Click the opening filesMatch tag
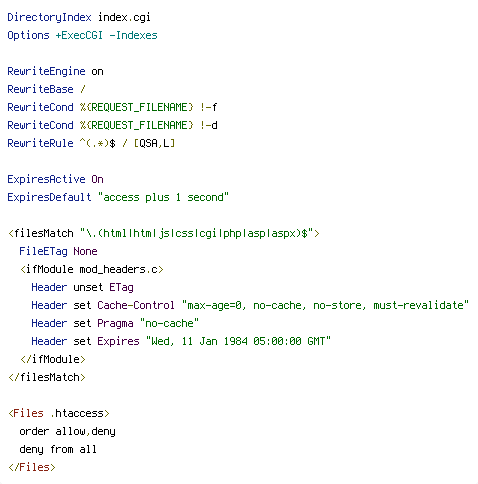 point(164,233)
